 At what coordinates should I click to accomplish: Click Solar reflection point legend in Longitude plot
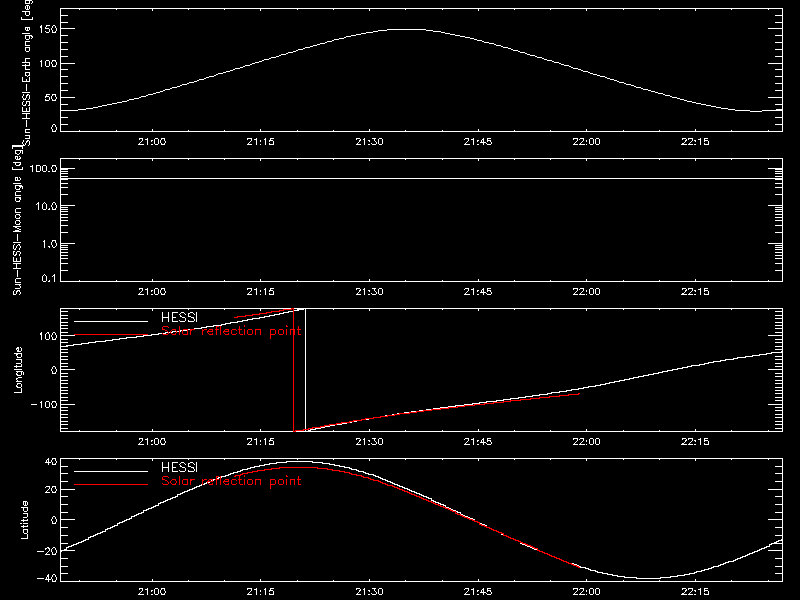(231, 331)
